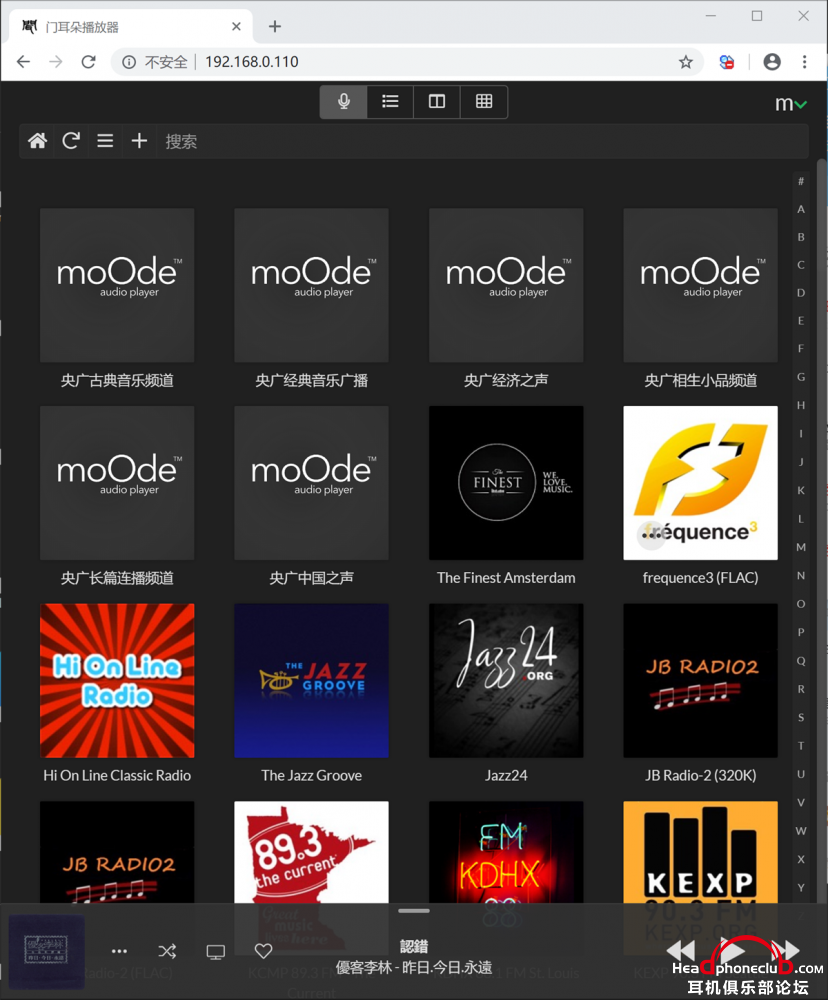Image resolution: width=828 pixels, height=1000 pixels.
Task: Open a new browser tab
Action: coord(275,27)
